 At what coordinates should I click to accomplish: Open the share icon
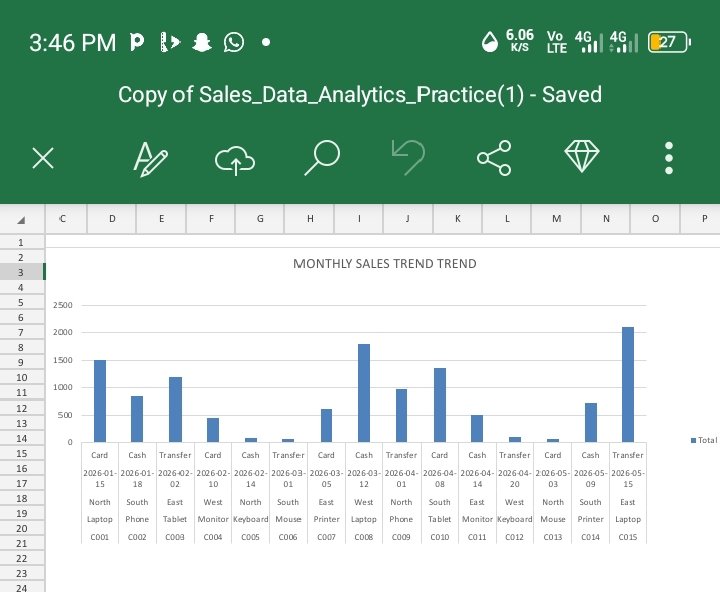click(x=494, y=158)
